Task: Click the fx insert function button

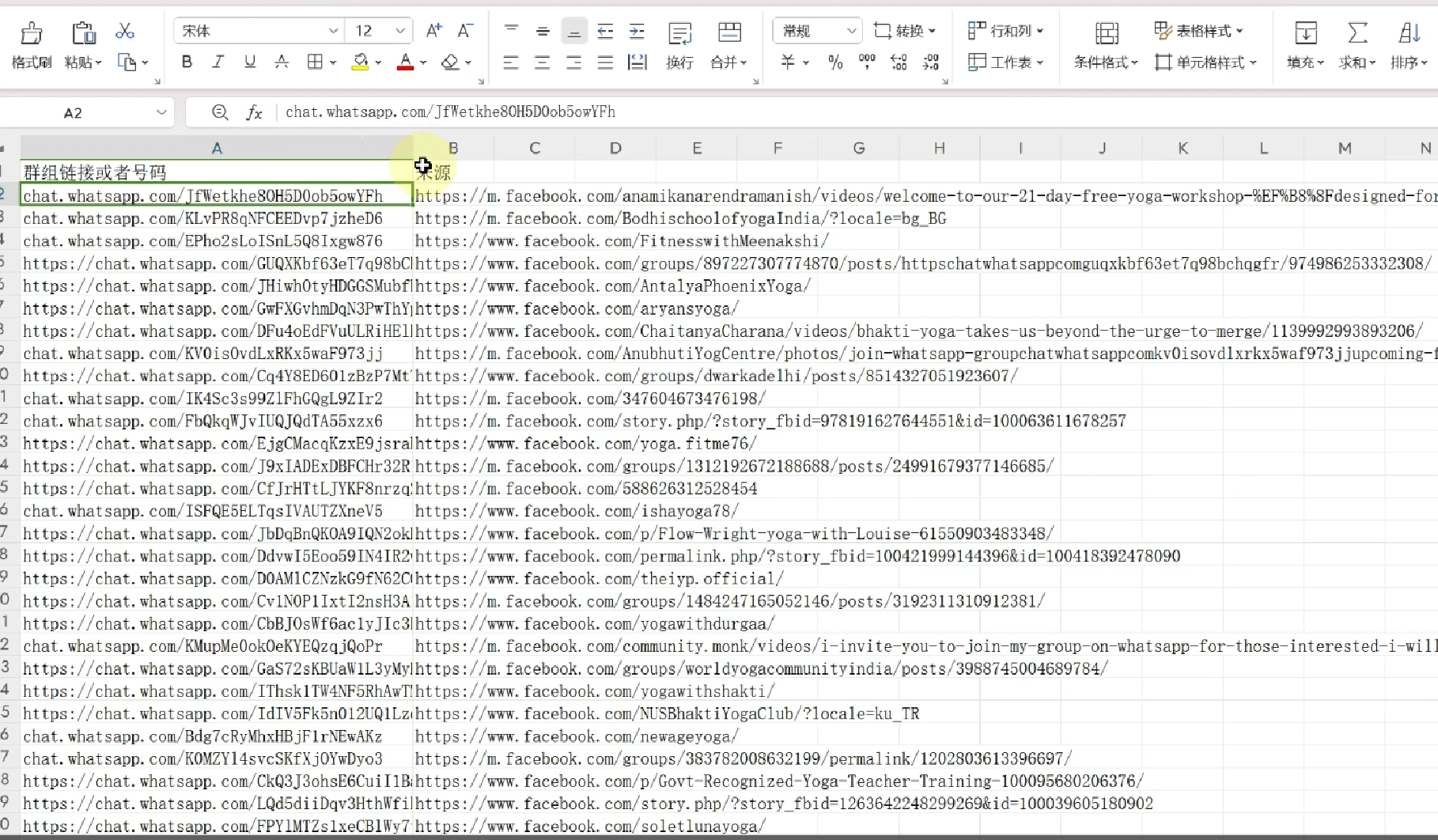Action: point(254,112)
